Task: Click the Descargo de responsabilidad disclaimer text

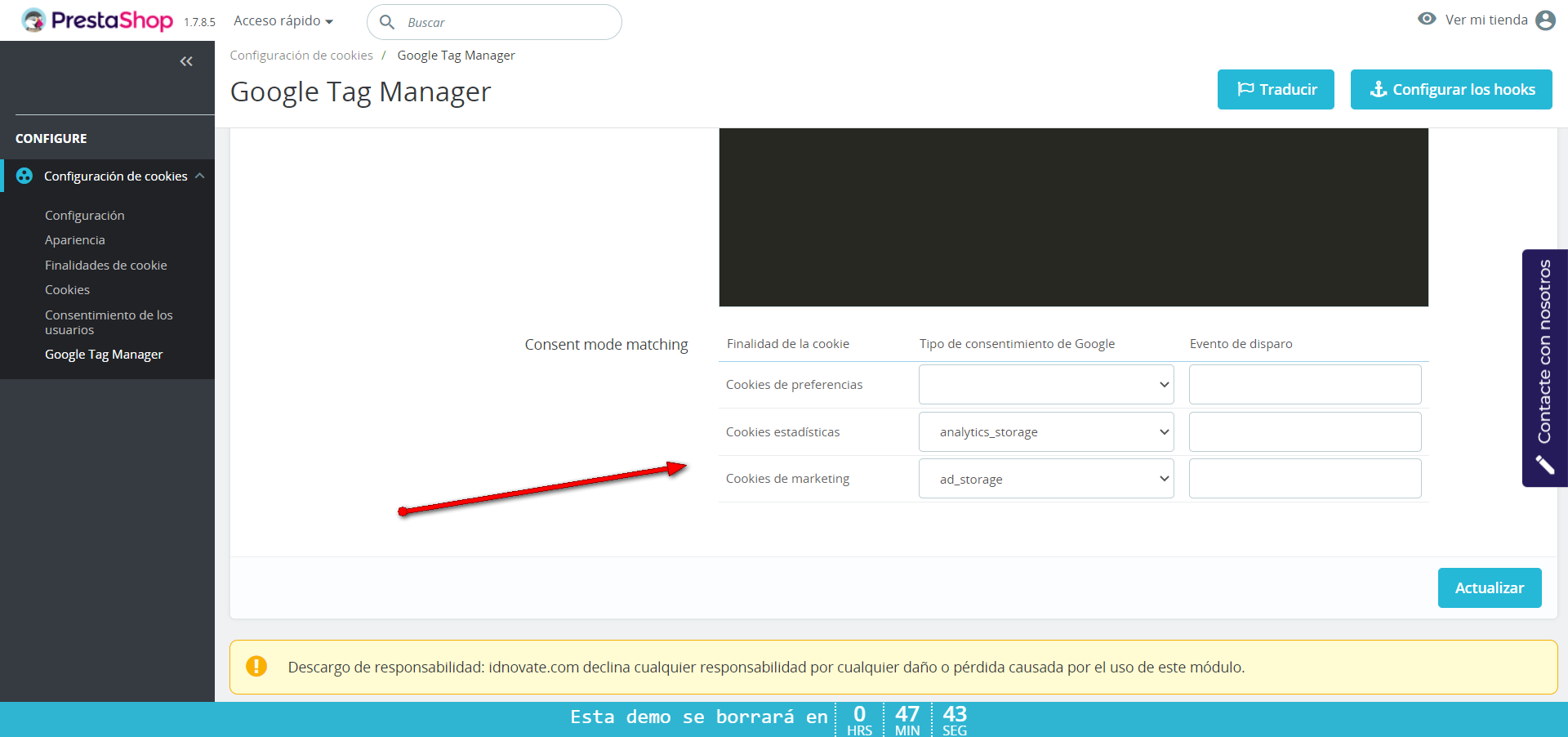Action: click(x=766, y=668)
